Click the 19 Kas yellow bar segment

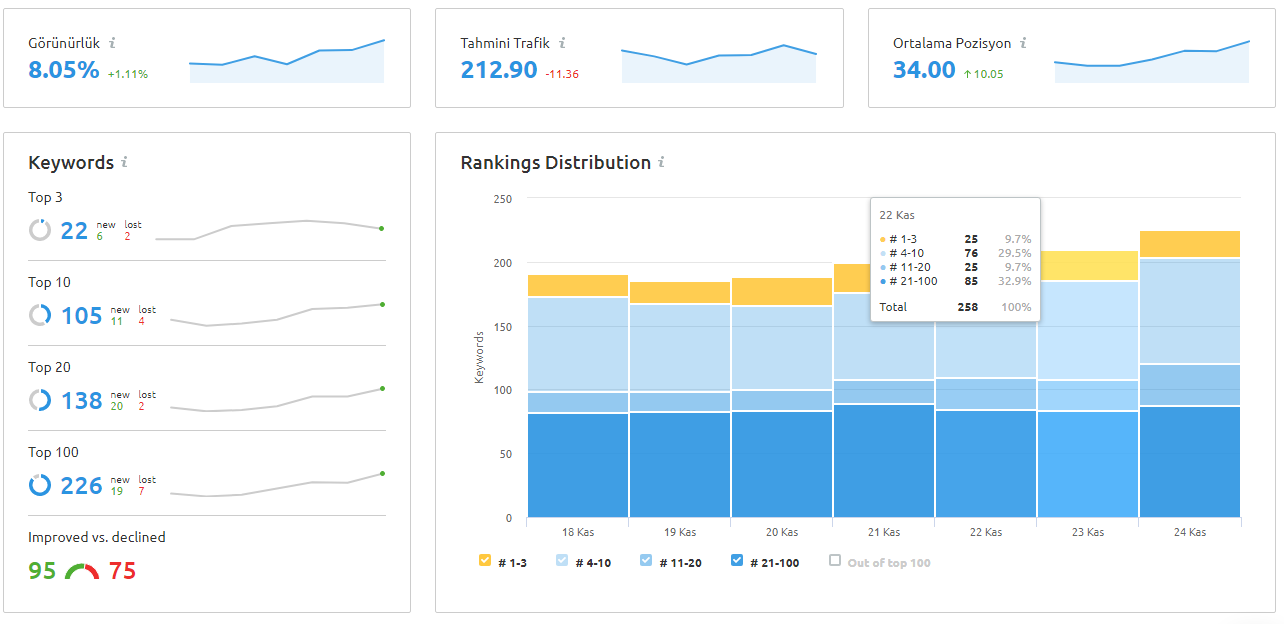pyautogui.click(x=679, y=292)
